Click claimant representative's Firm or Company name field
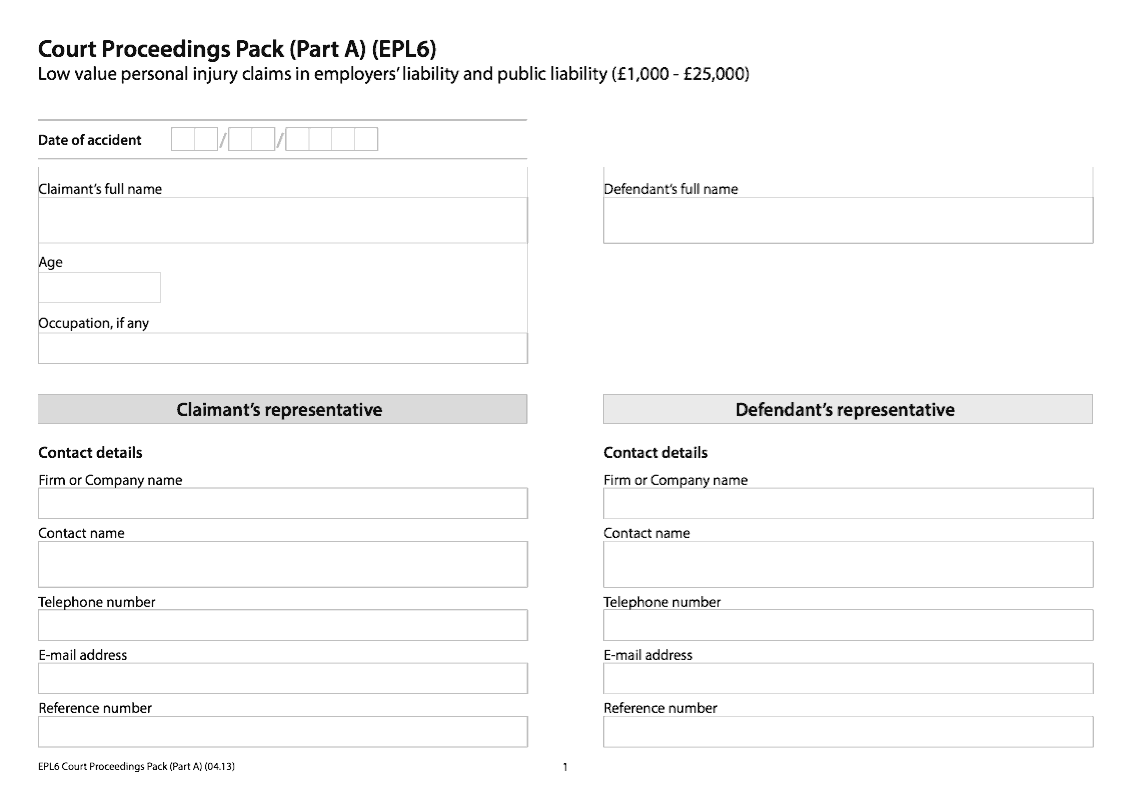This screenshot has height=800, width=1131. click(282, 503)
